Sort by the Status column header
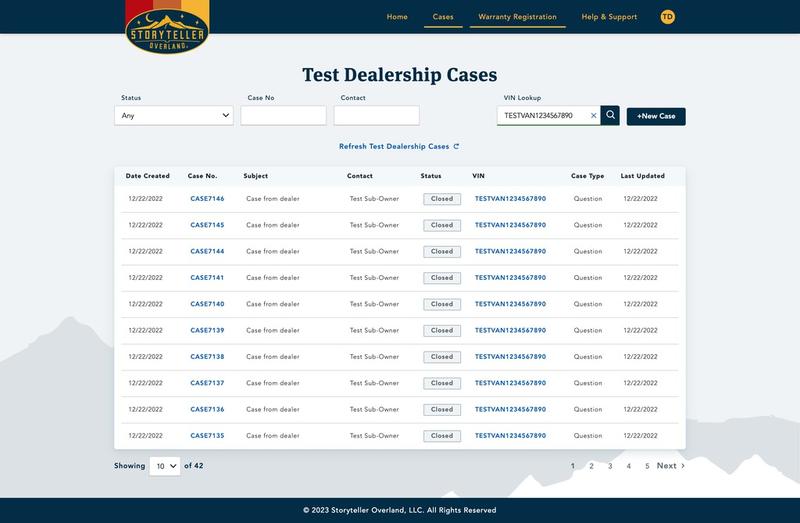 click(x=431, y=176)
